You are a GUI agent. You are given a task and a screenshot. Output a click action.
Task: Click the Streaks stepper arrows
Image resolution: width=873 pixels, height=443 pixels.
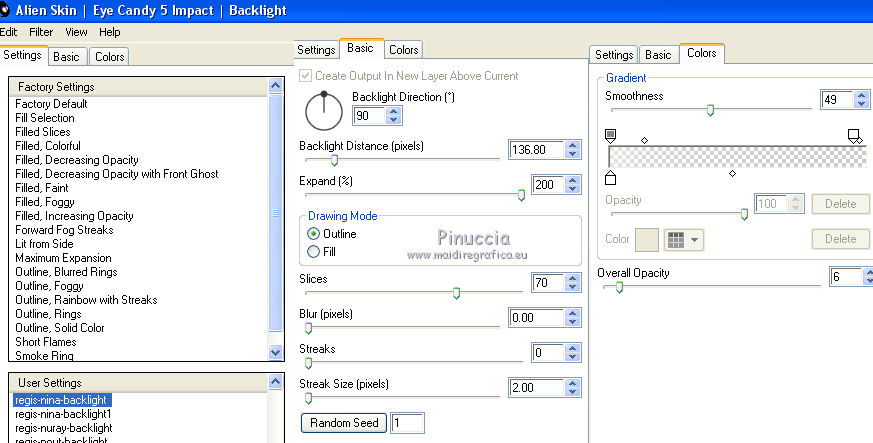(x=572, y=352)
